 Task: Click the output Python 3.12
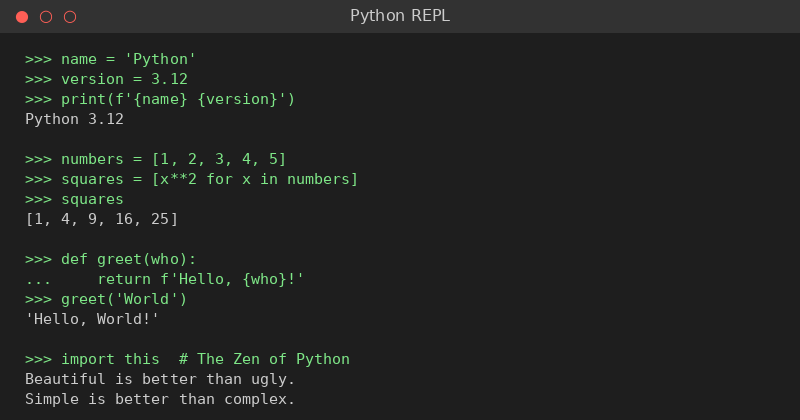[74, 119]
